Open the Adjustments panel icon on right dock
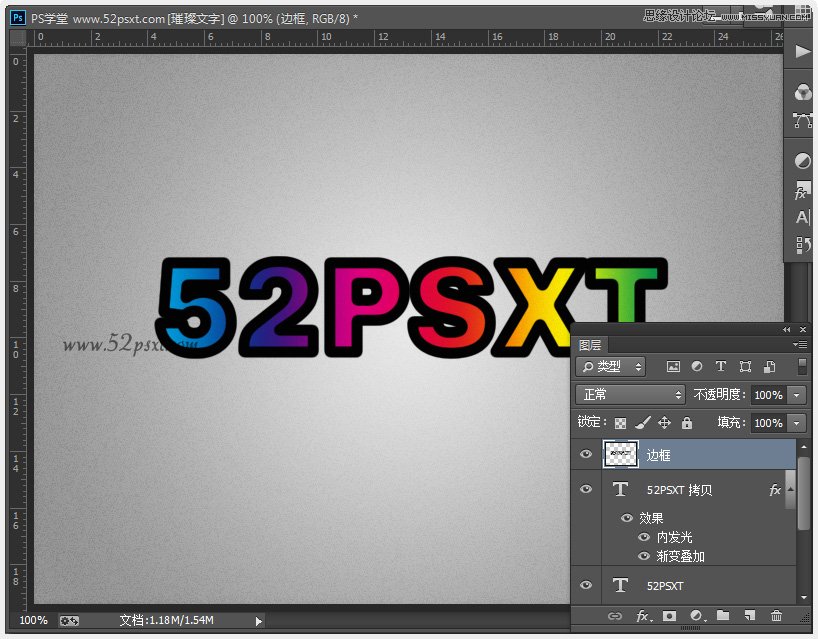The width and height of the screenshot is (818, 639). 802,161
